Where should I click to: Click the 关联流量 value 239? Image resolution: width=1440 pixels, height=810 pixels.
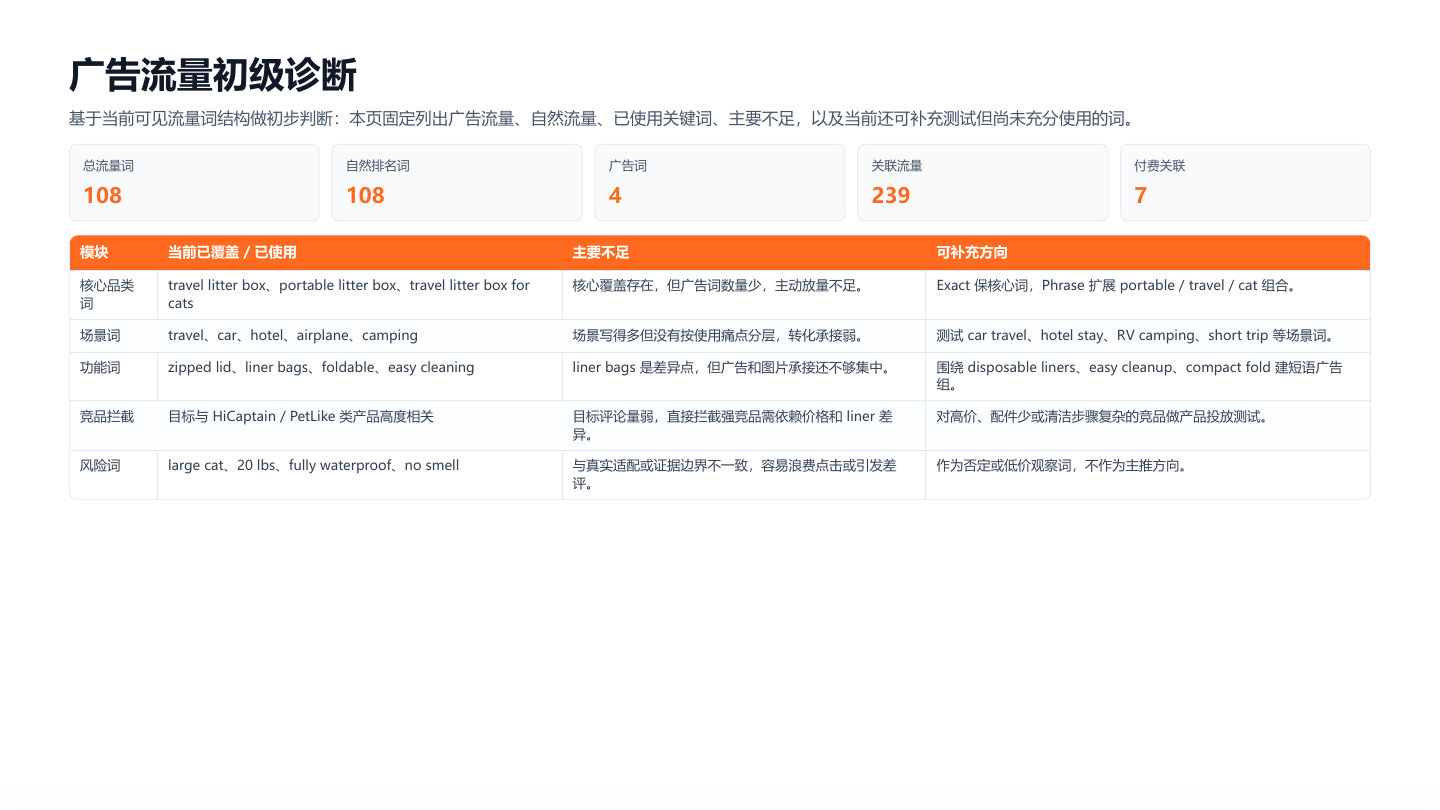891,195
